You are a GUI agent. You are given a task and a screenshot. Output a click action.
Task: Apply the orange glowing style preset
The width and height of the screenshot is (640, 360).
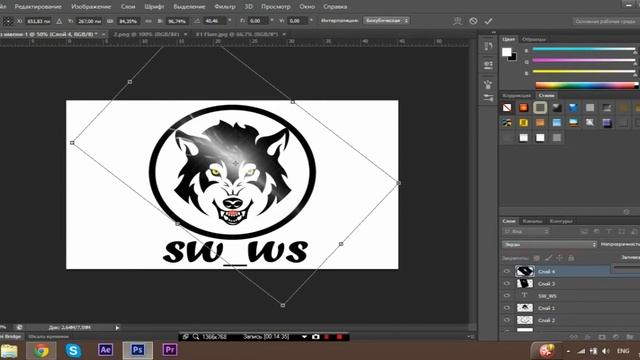point(524,108)
